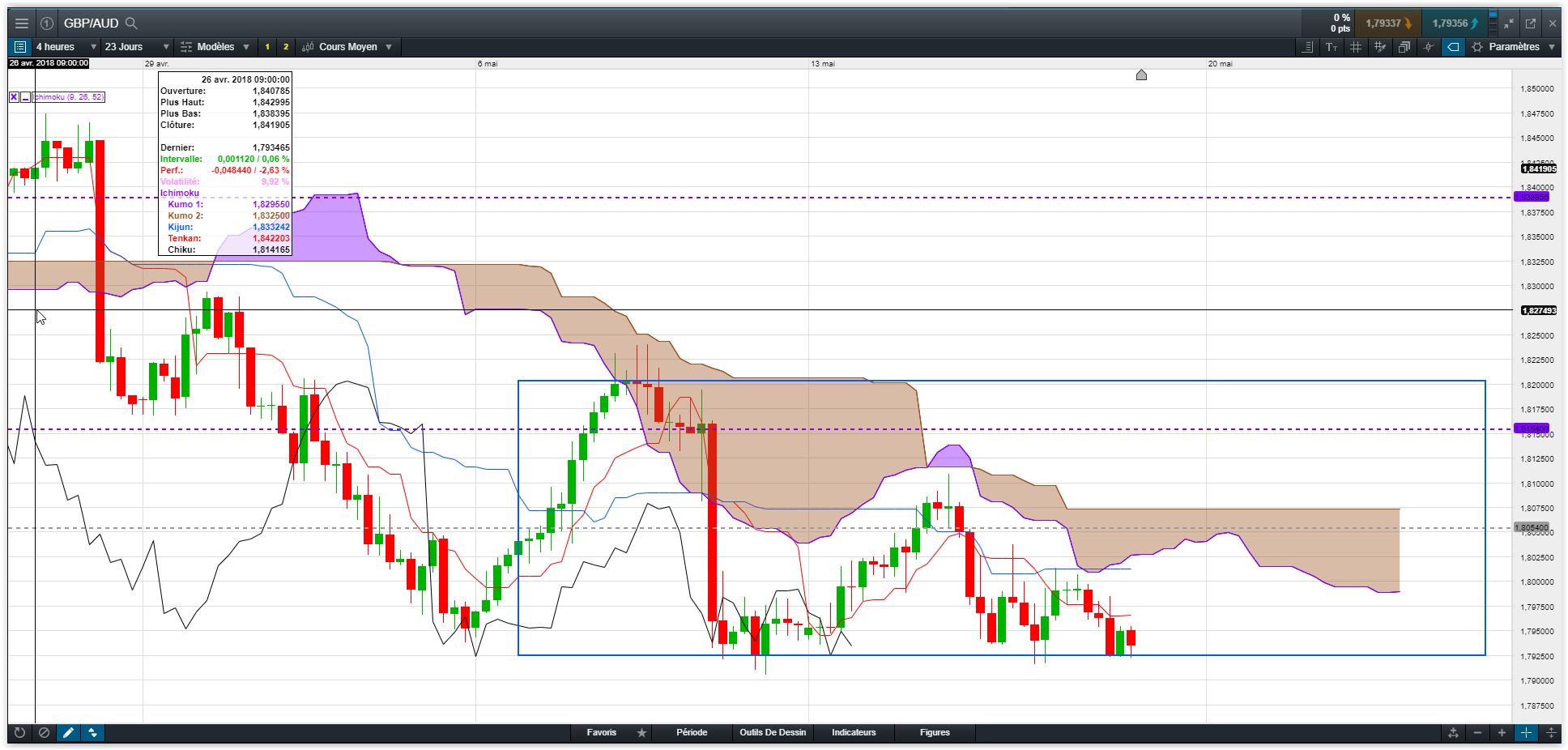Image resolution: width=1568 pixels, height=750 pixels.
Task: Click the pencil drawing icon at bottom left
Action: coord(69,732)
